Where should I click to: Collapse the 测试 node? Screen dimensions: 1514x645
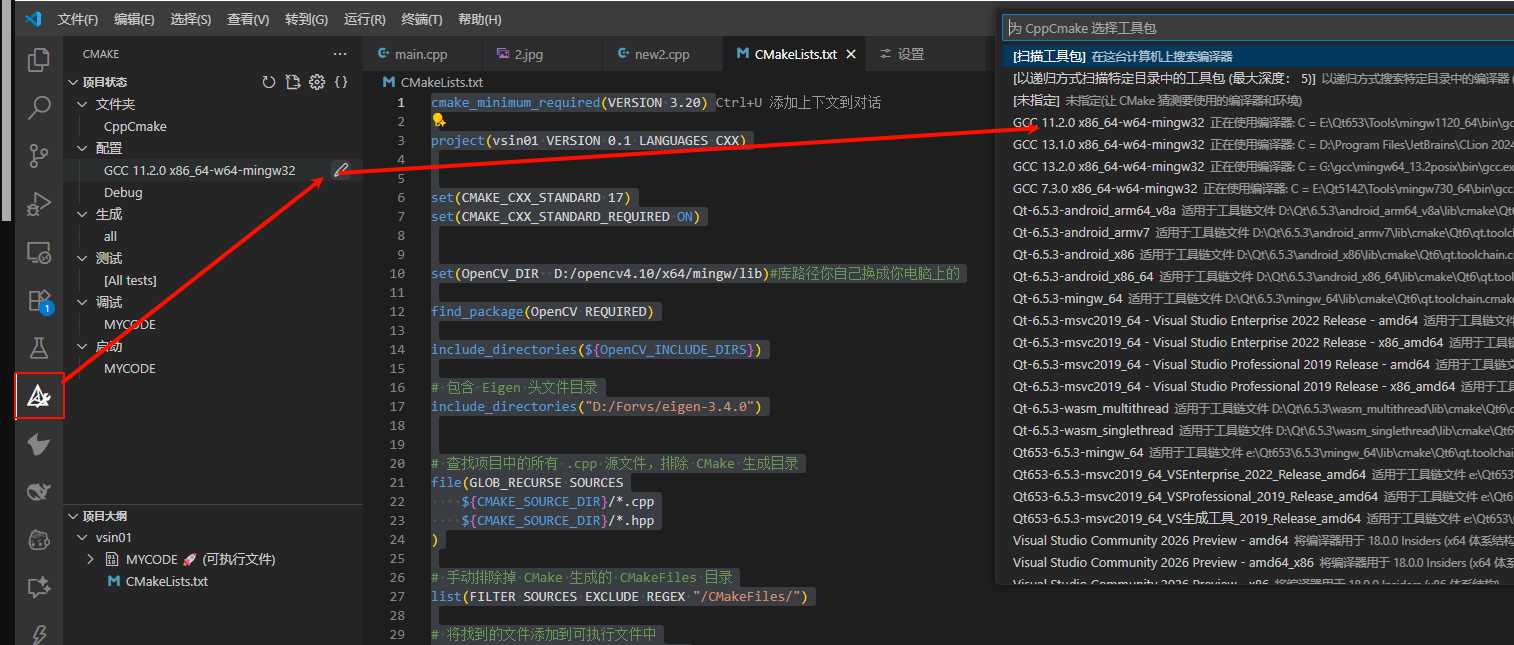click(82, 258)
